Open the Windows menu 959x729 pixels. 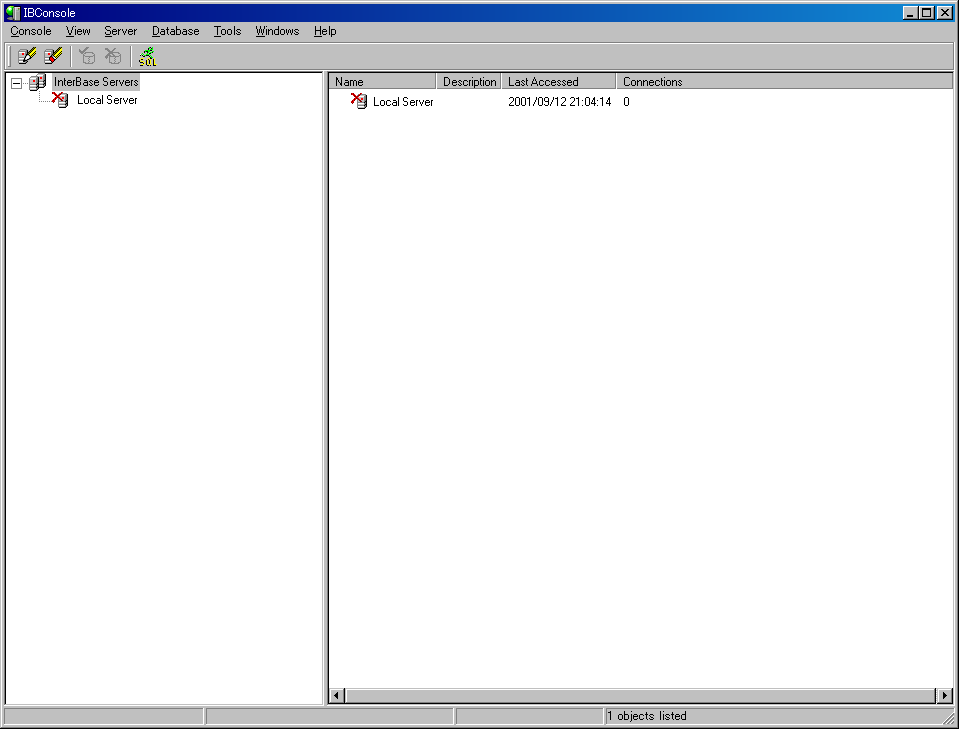277,31
